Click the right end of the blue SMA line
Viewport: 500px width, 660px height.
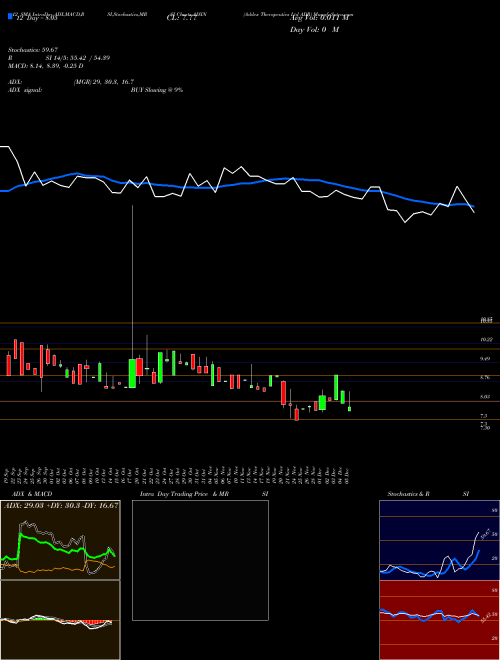click(x=473, y=206)
